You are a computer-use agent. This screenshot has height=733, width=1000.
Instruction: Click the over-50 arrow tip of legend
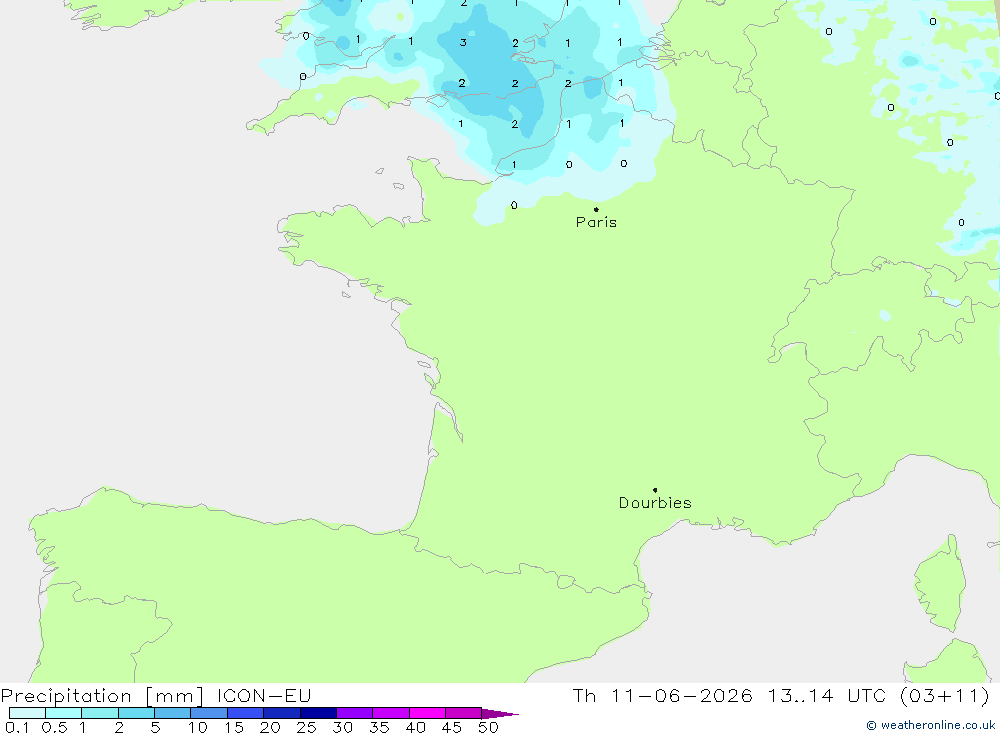coord(500,713)
